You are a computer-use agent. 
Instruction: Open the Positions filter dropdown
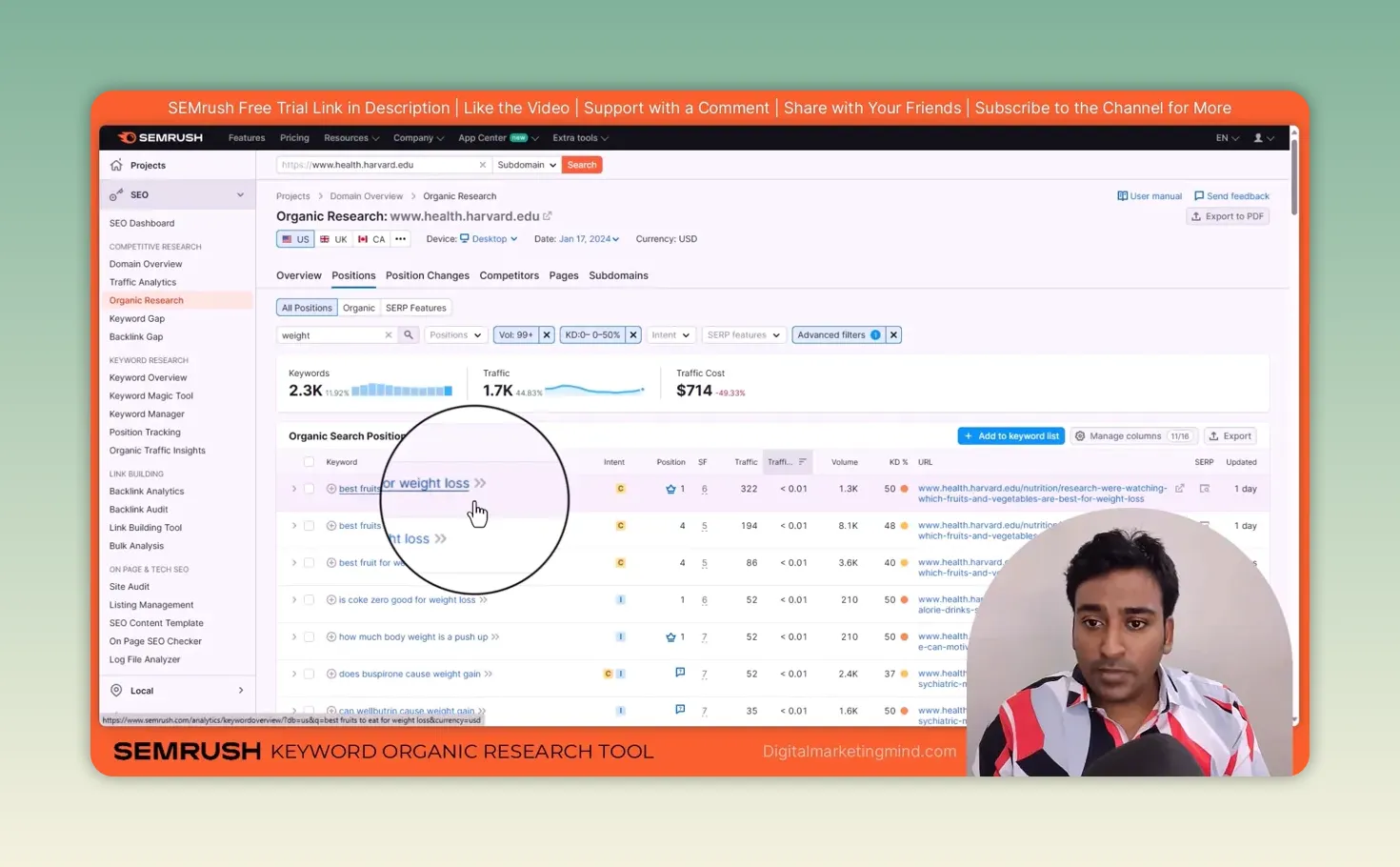pyautogui.click(x=454, y=335)
